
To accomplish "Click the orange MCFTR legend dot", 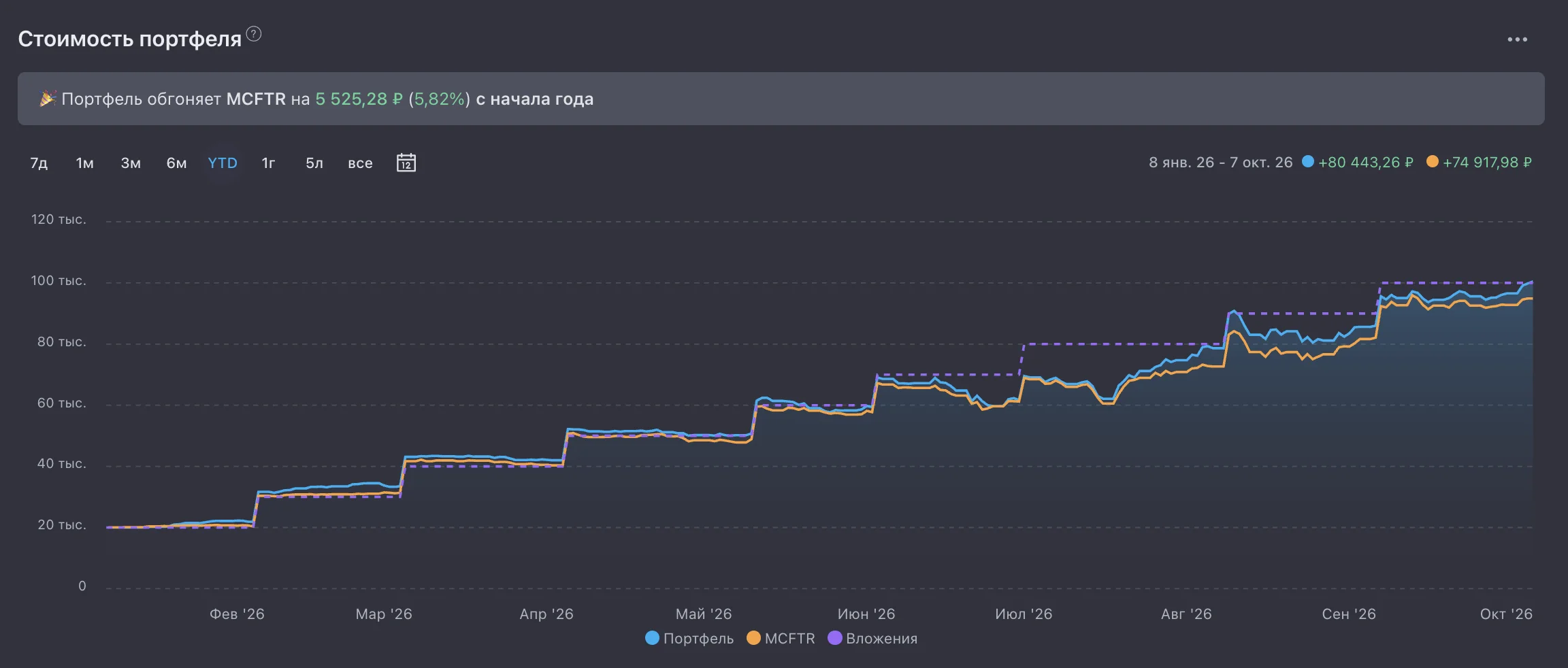I will [753, 638].
